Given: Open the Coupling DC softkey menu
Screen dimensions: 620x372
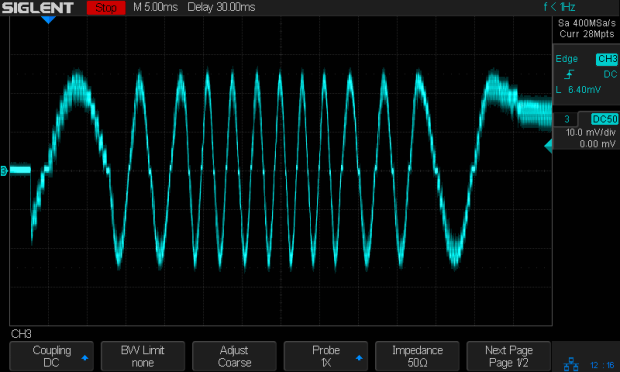Looking at the screenshot, I should [51, 356].
